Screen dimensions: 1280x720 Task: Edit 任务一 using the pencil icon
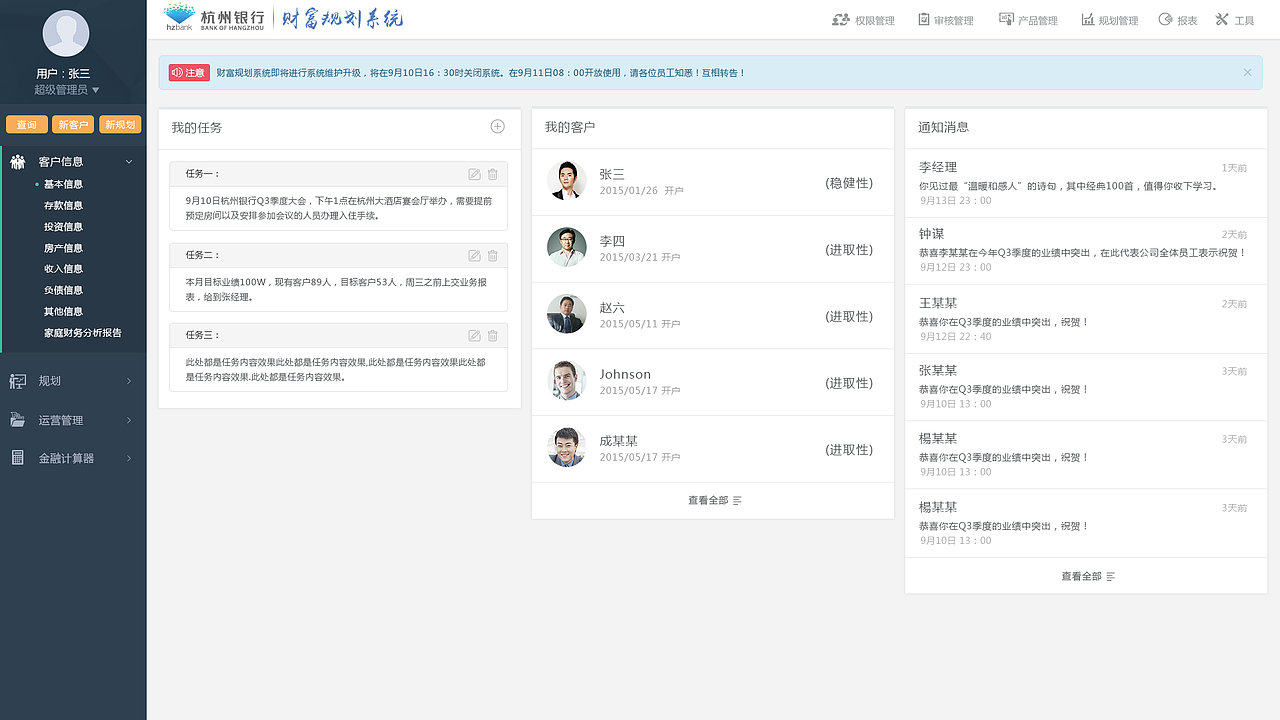pyautogui.click(x=473, y=173)
